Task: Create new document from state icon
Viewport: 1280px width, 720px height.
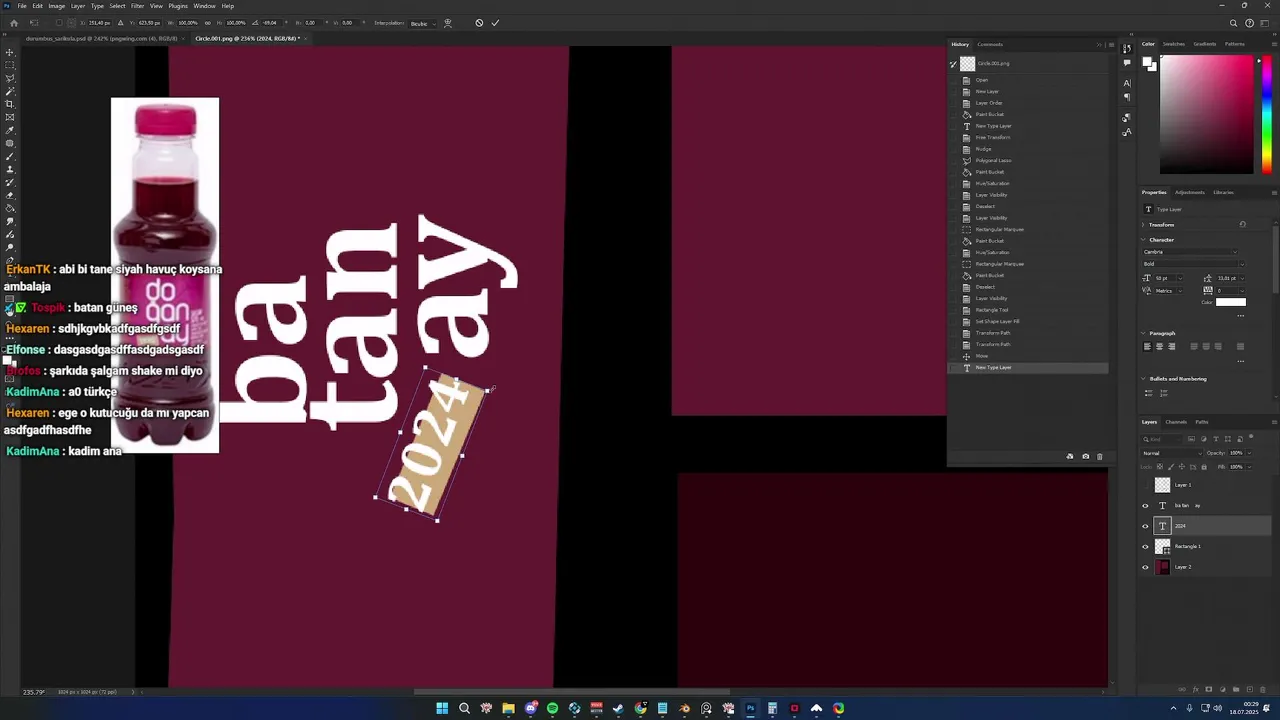Action: coord(1070,457)
